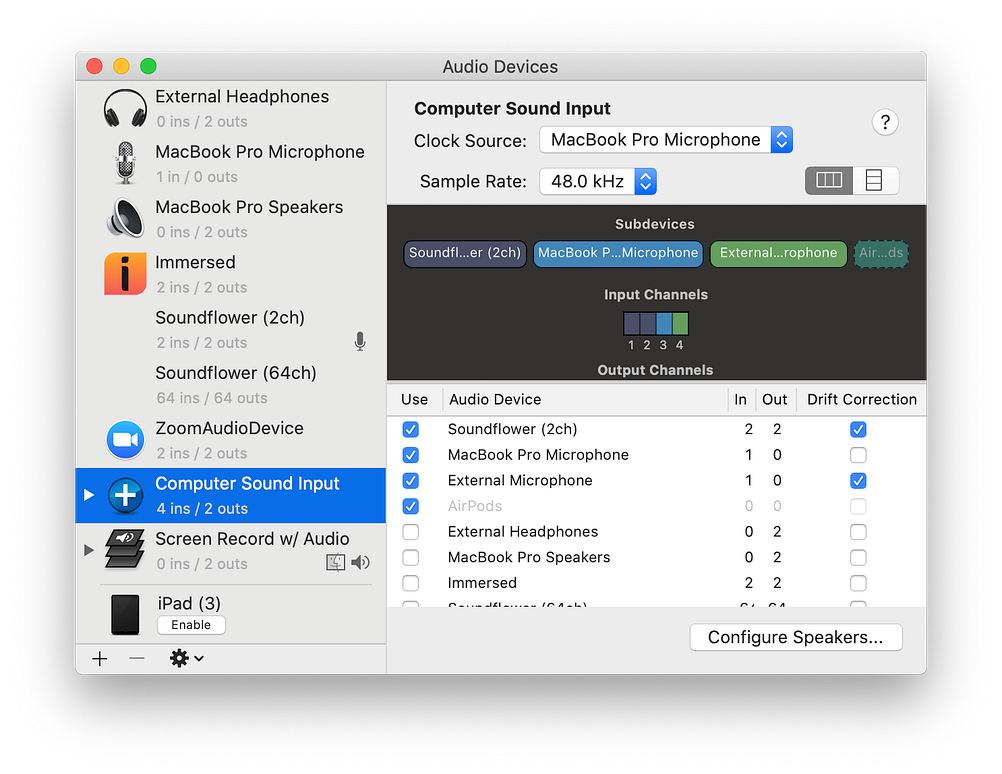Open the help question mark
Screen dimensions: 1002x774
pyautogui.click(x=885, y=122)
